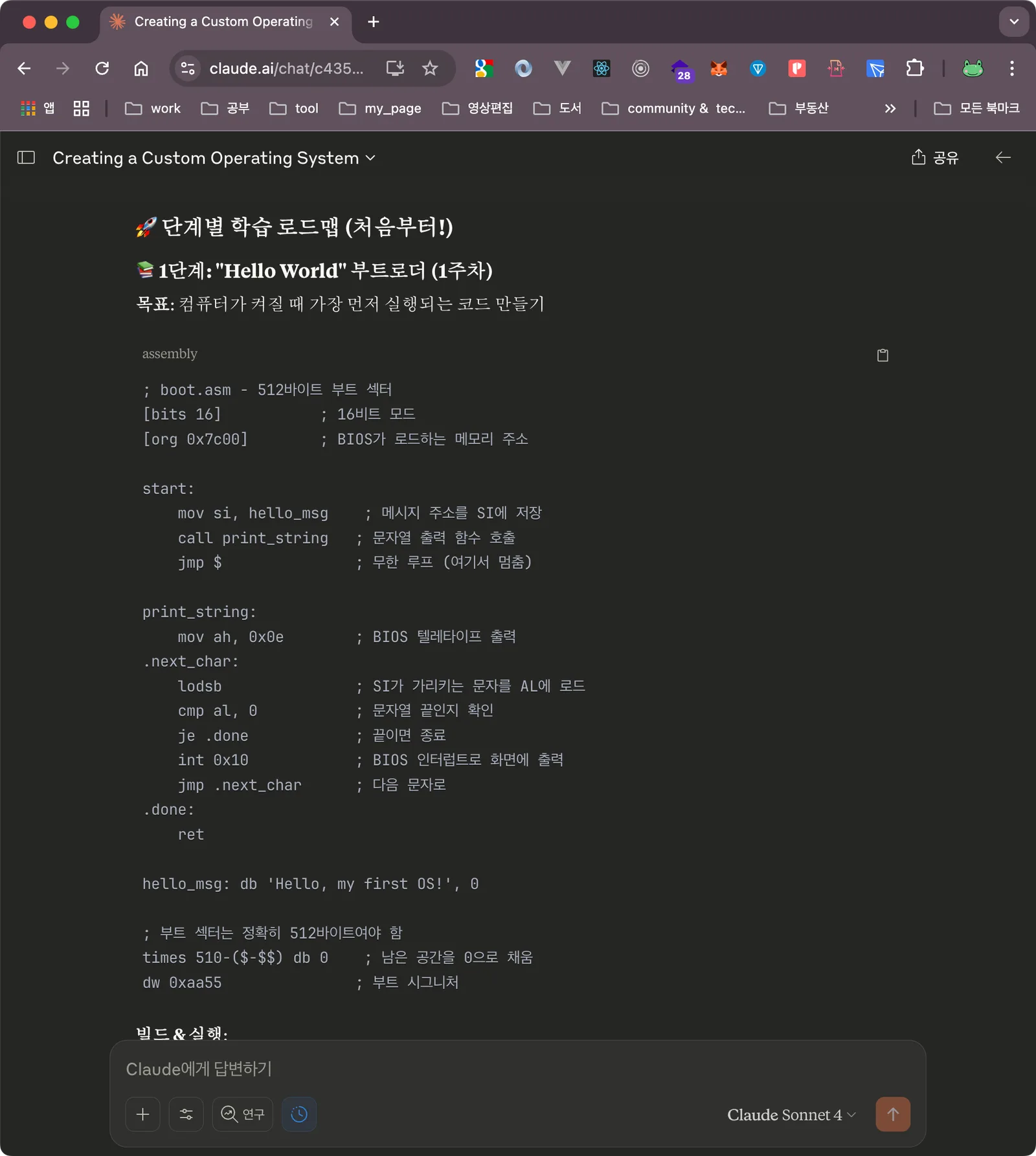This screenshot has width=1036, height=1156.
Task: Open search and tools settings button
Action: [x=186, y=1114]
